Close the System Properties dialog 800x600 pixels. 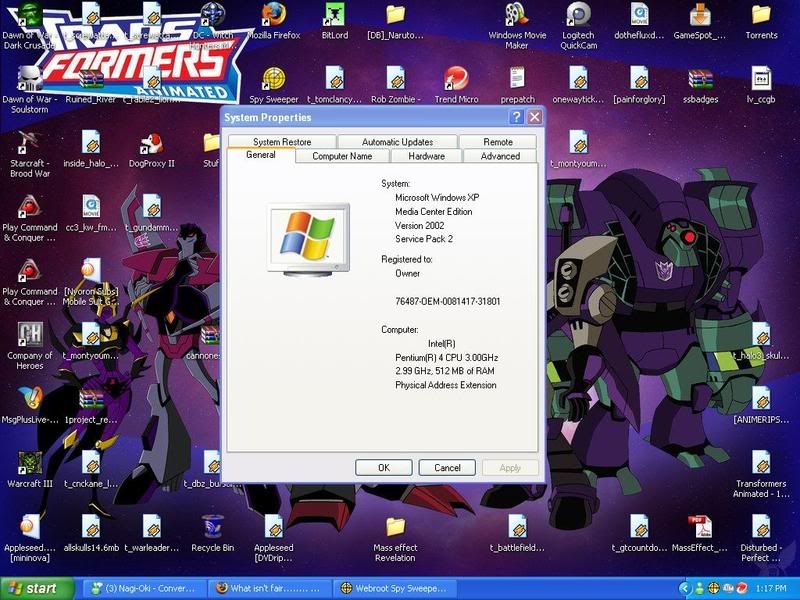click(534, 117)
